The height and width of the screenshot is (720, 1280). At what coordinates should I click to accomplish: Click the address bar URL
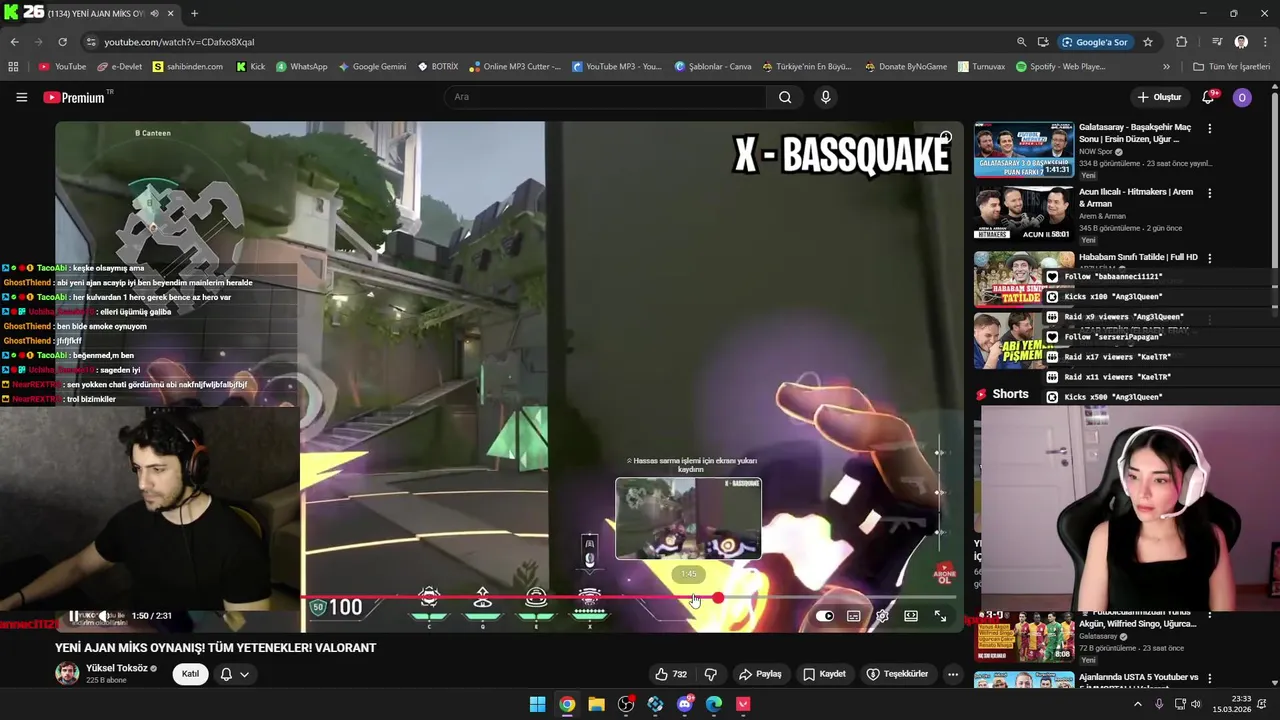180,42
